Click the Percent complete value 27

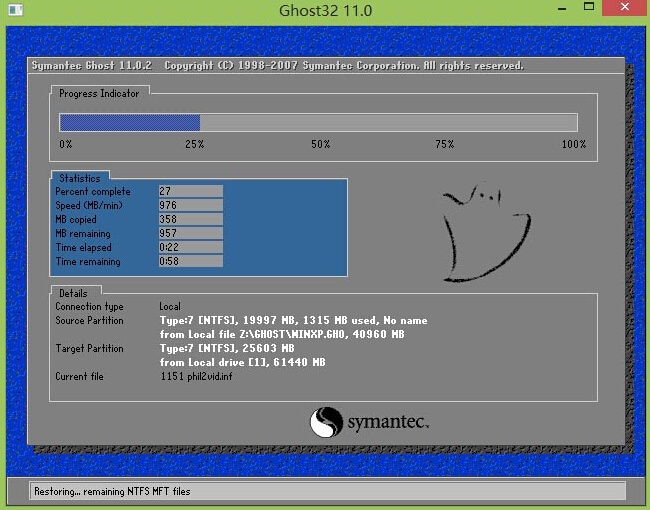(191, 191)
